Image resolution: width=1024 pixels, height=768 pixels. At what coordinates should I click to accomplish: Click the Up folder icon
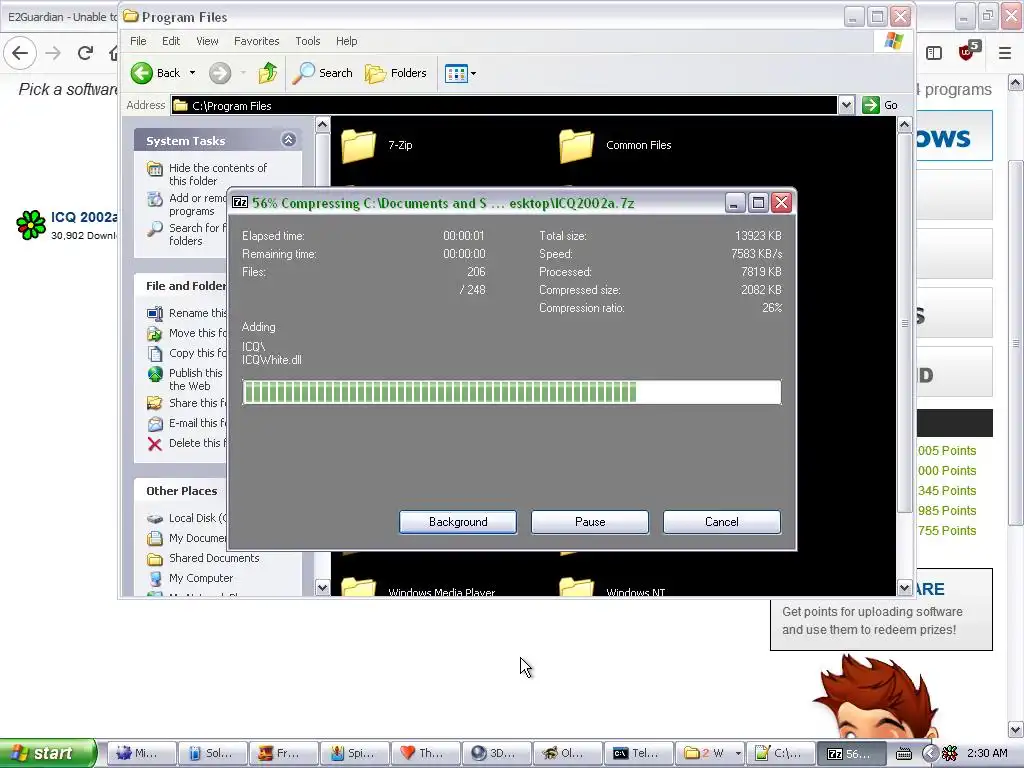(268, 73)
